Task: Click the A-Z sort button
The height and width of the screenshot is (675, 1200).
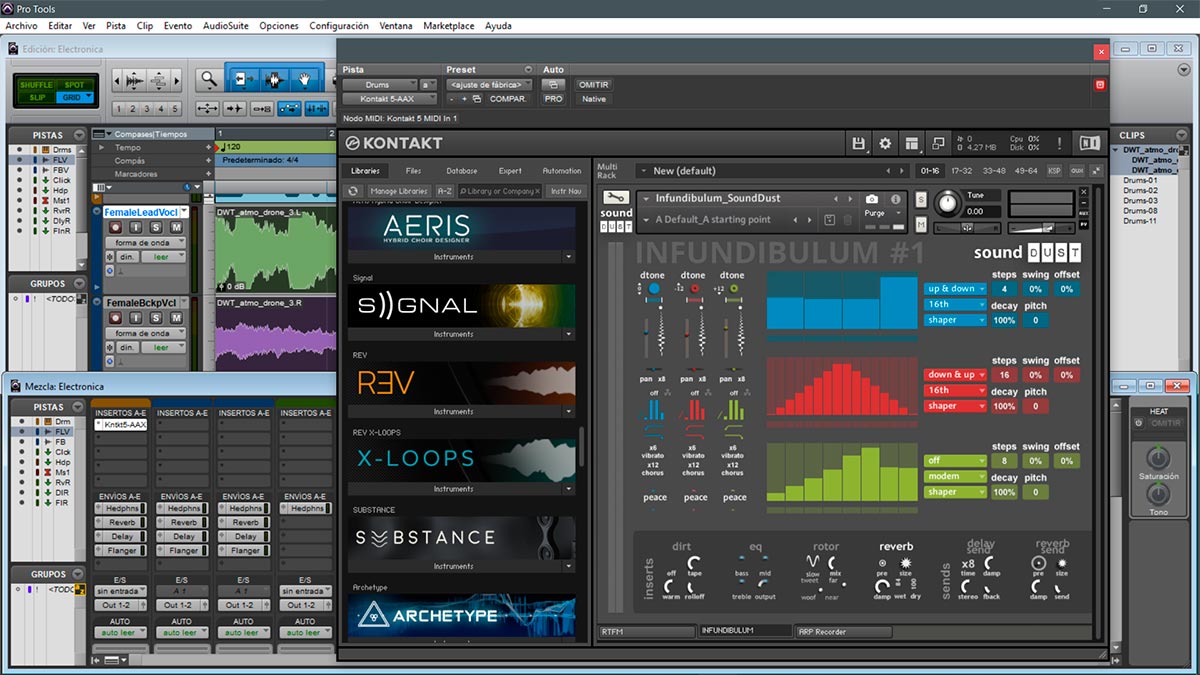Action: [445, 191]
